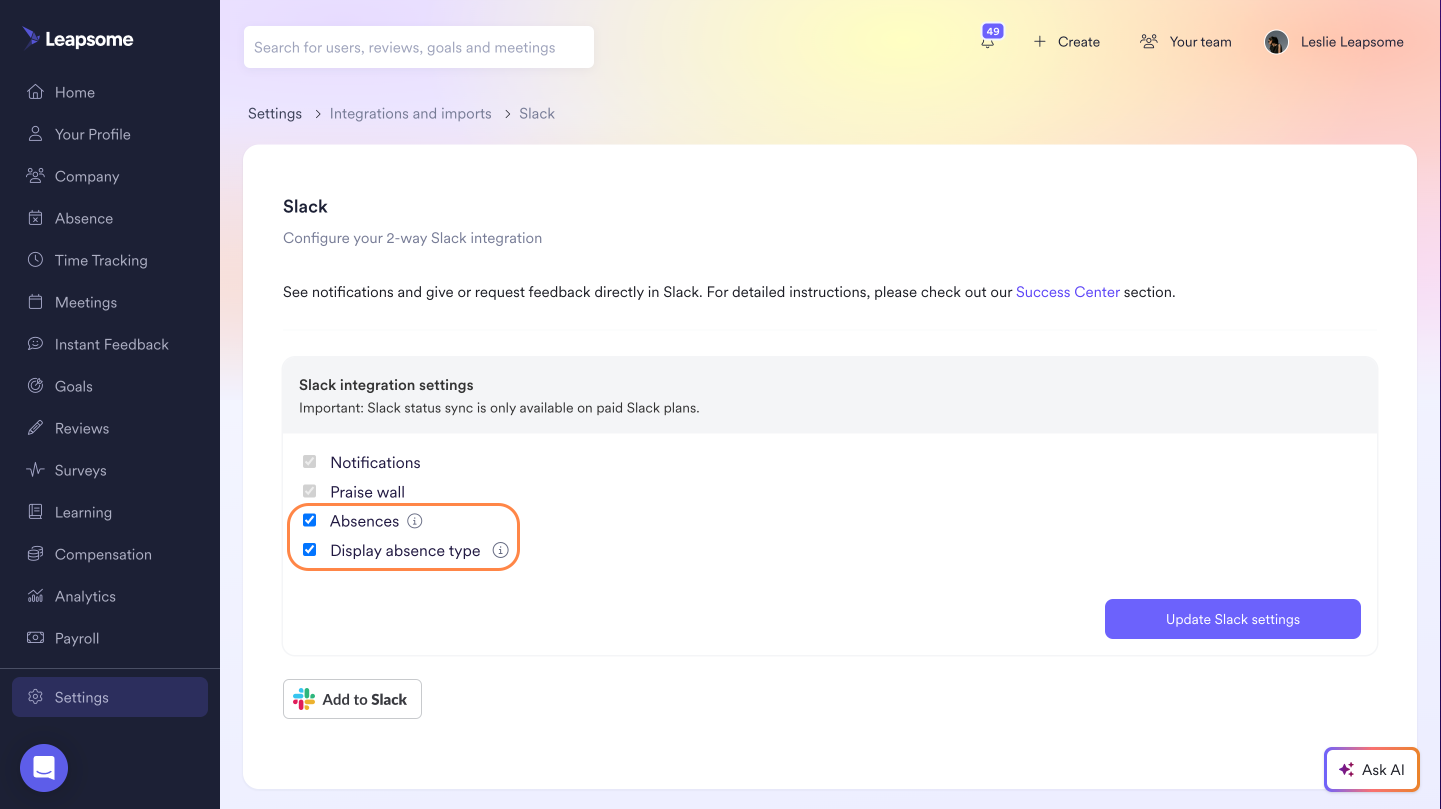Click Update Slack settings button
The width and height of the screenshot is (1441, 809).
[1233, 619]
